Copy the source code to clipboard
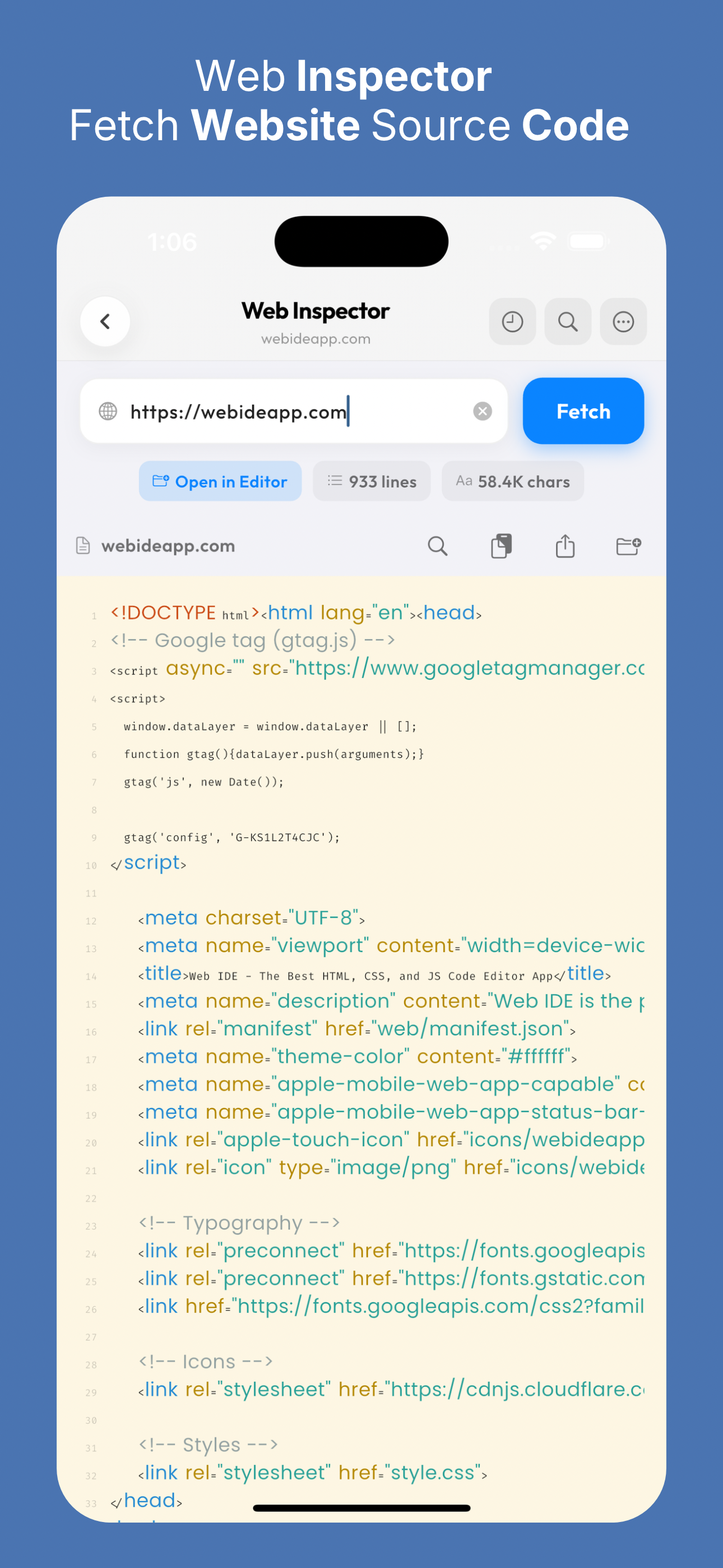The height and width of the screenshot is (1568, 723). tap(502, 546)
